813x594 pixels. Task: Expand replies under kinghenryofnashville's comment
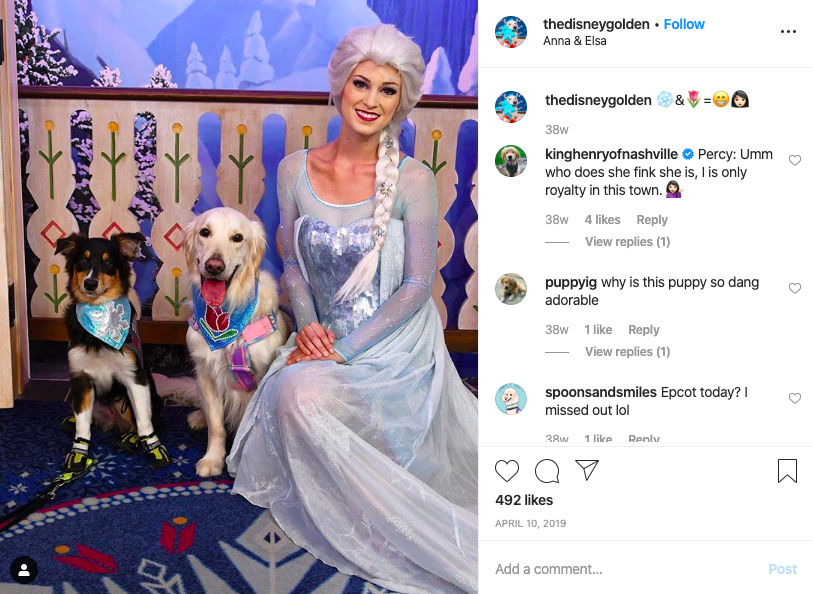click(627, 242)
